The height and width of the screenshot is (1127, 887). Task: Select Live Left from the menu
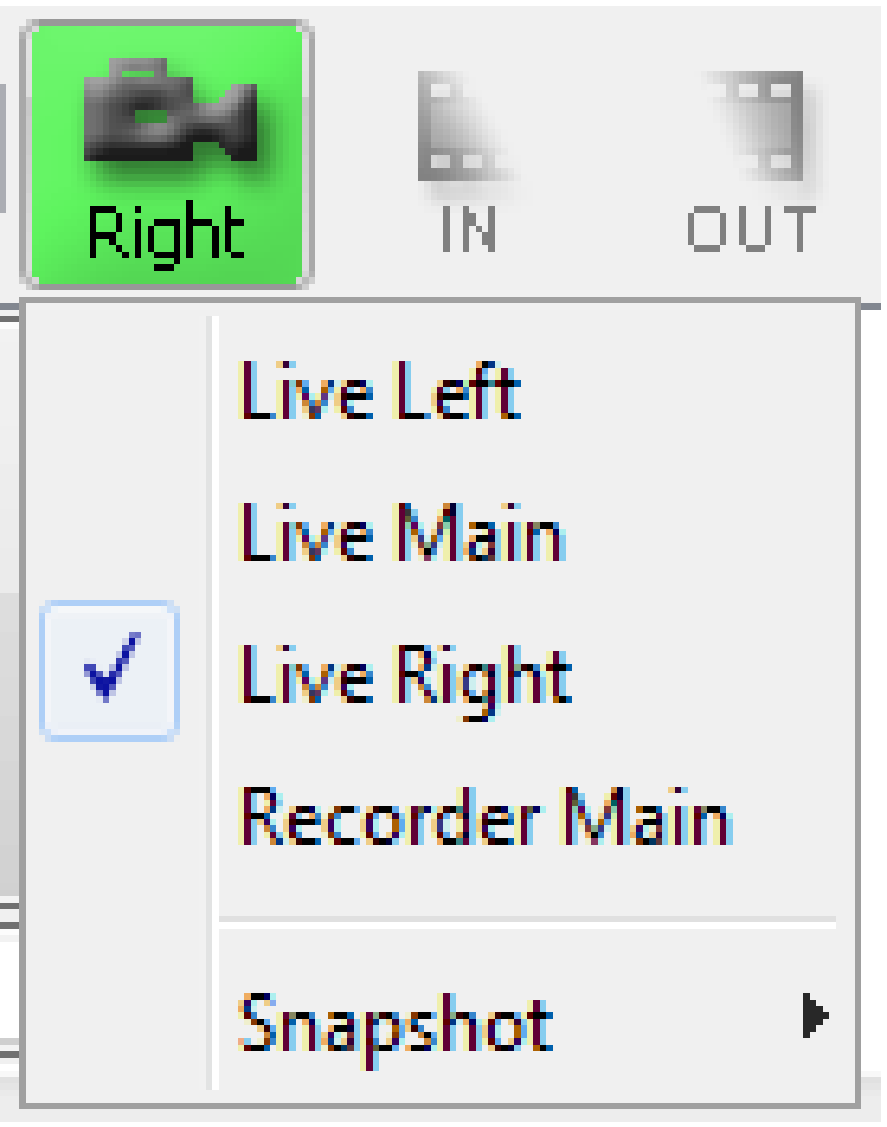[x=380, y=390]
